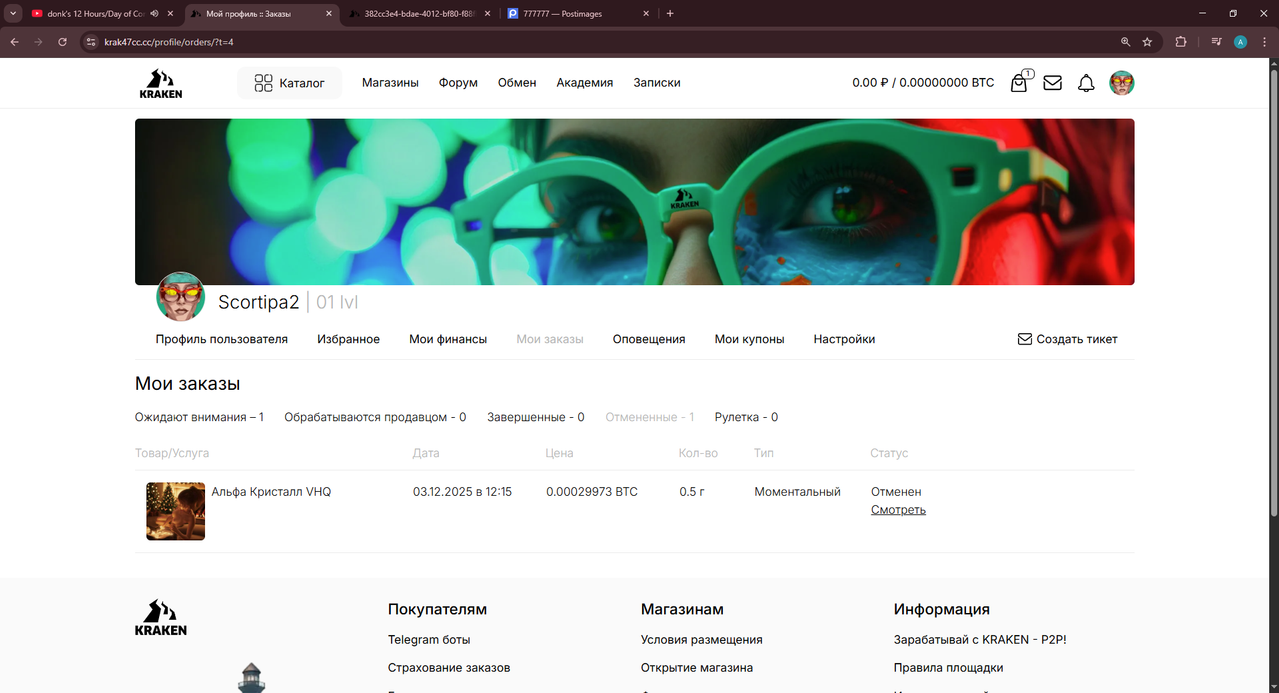1279x693 pixels.
Task: Open the browser zoom magnifier icon
Action: click(x=1125, y=42)
